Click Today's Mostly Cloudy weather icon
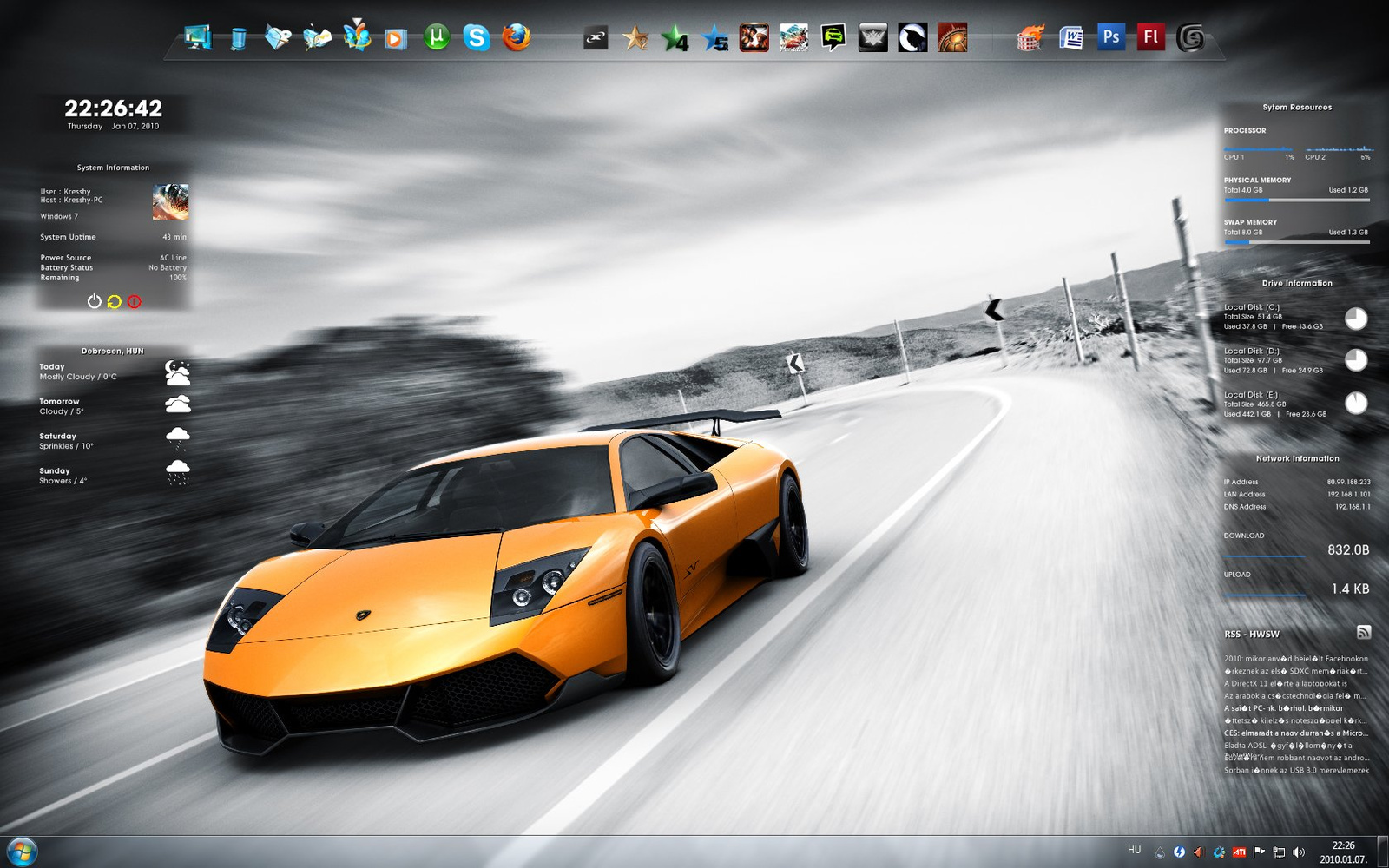This screenshot has height=868, width=1389. (177, 372)
